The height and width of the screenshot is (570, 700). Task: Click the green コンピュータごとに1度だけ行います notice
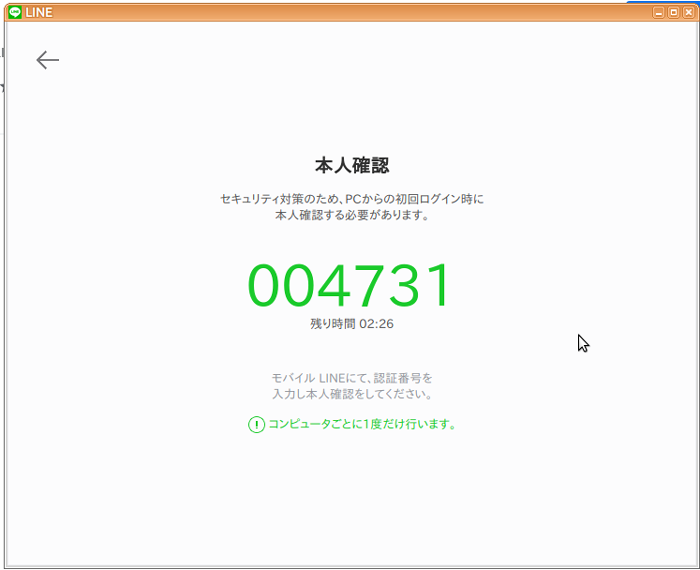[x=362, y=424]
